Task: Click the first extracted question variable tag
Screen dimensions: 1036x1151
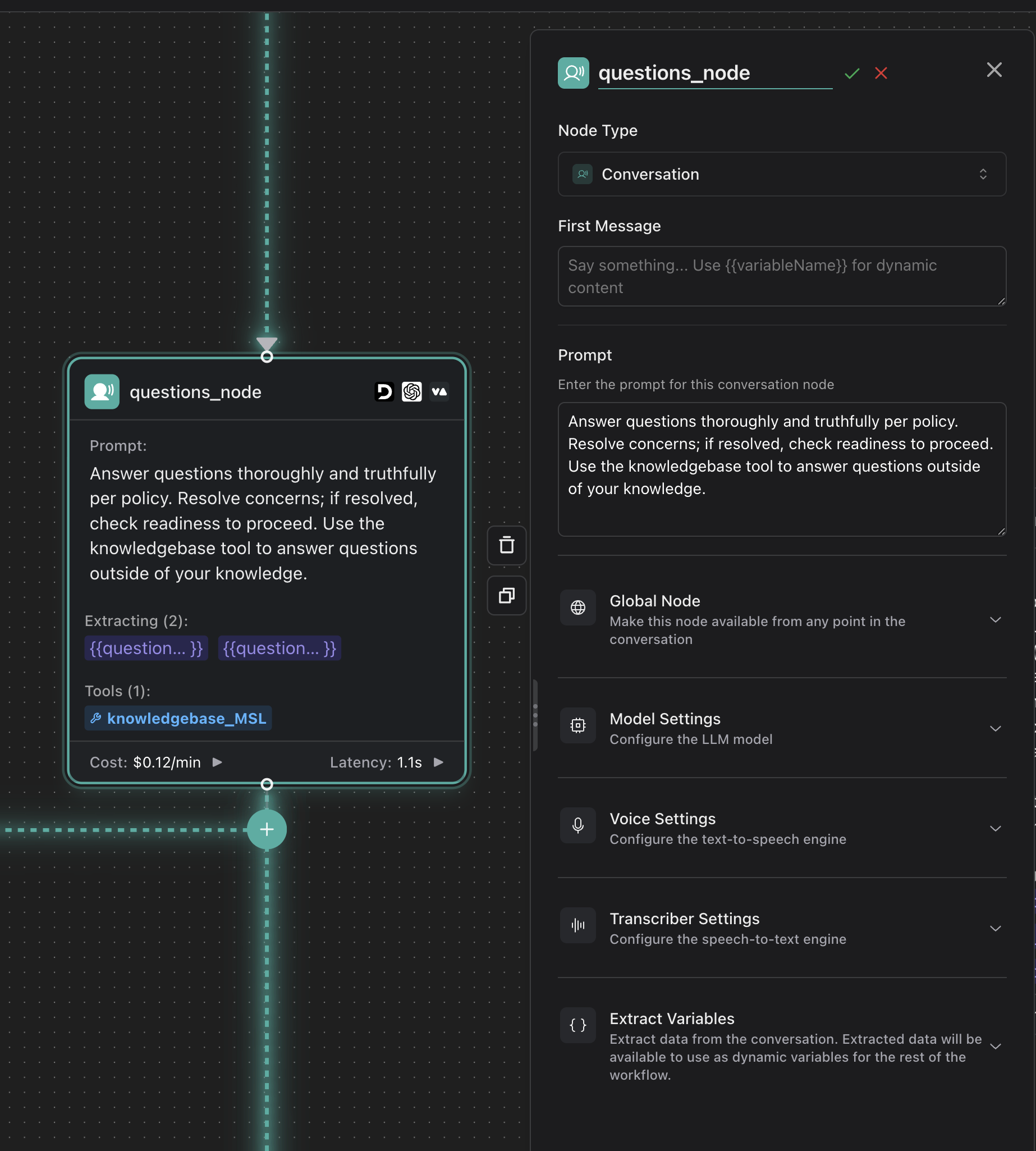Action: coord(146,648)
